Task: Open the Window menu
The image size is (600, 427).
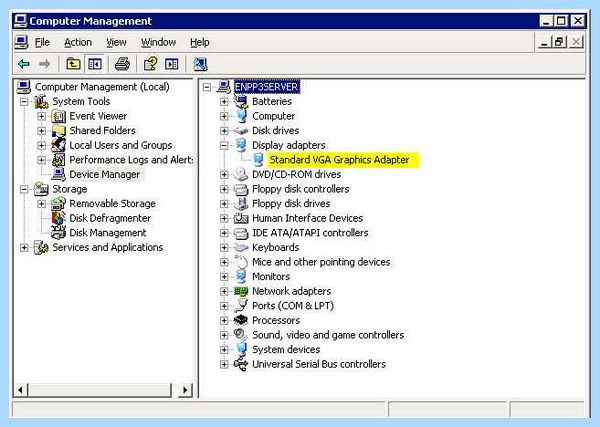Action: click(x=158, y=42)
